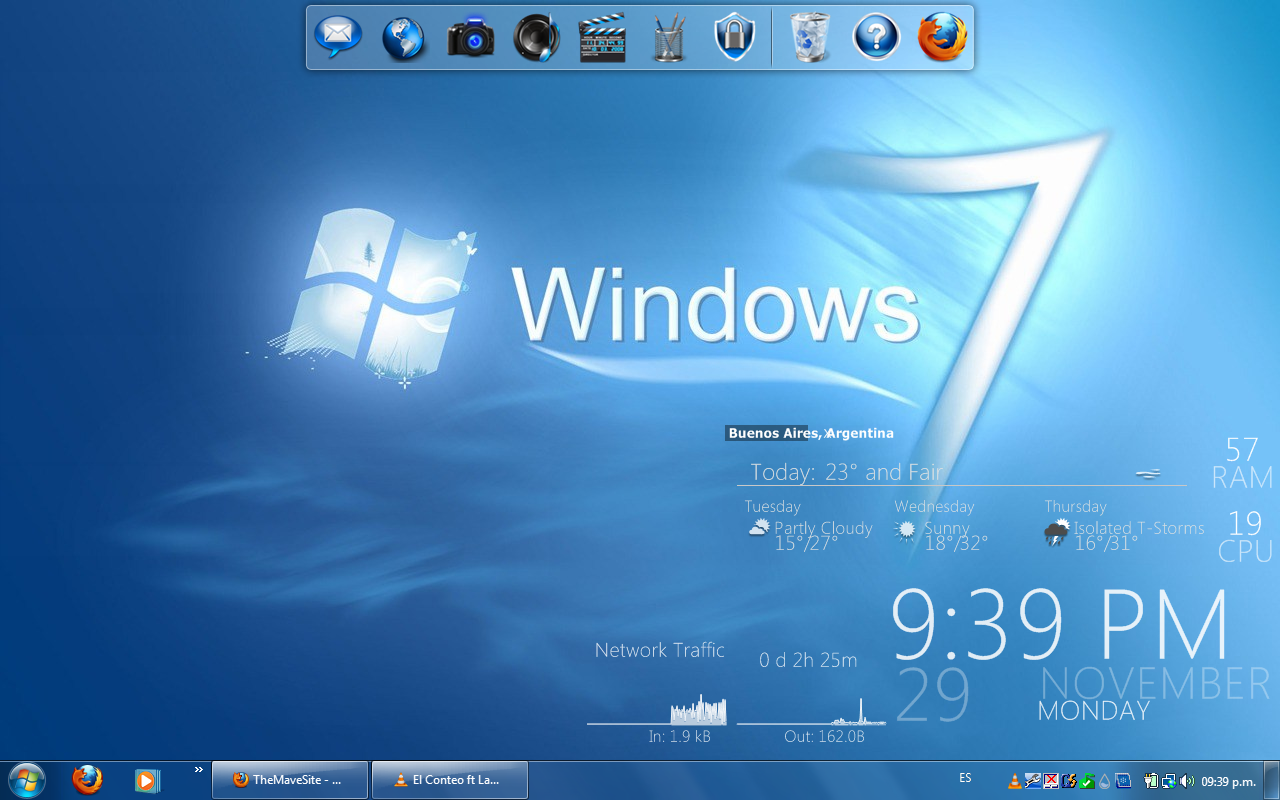Click the Tuesday forecast day label
This screenshot has width=1280, height=800.
click(772, 506)
